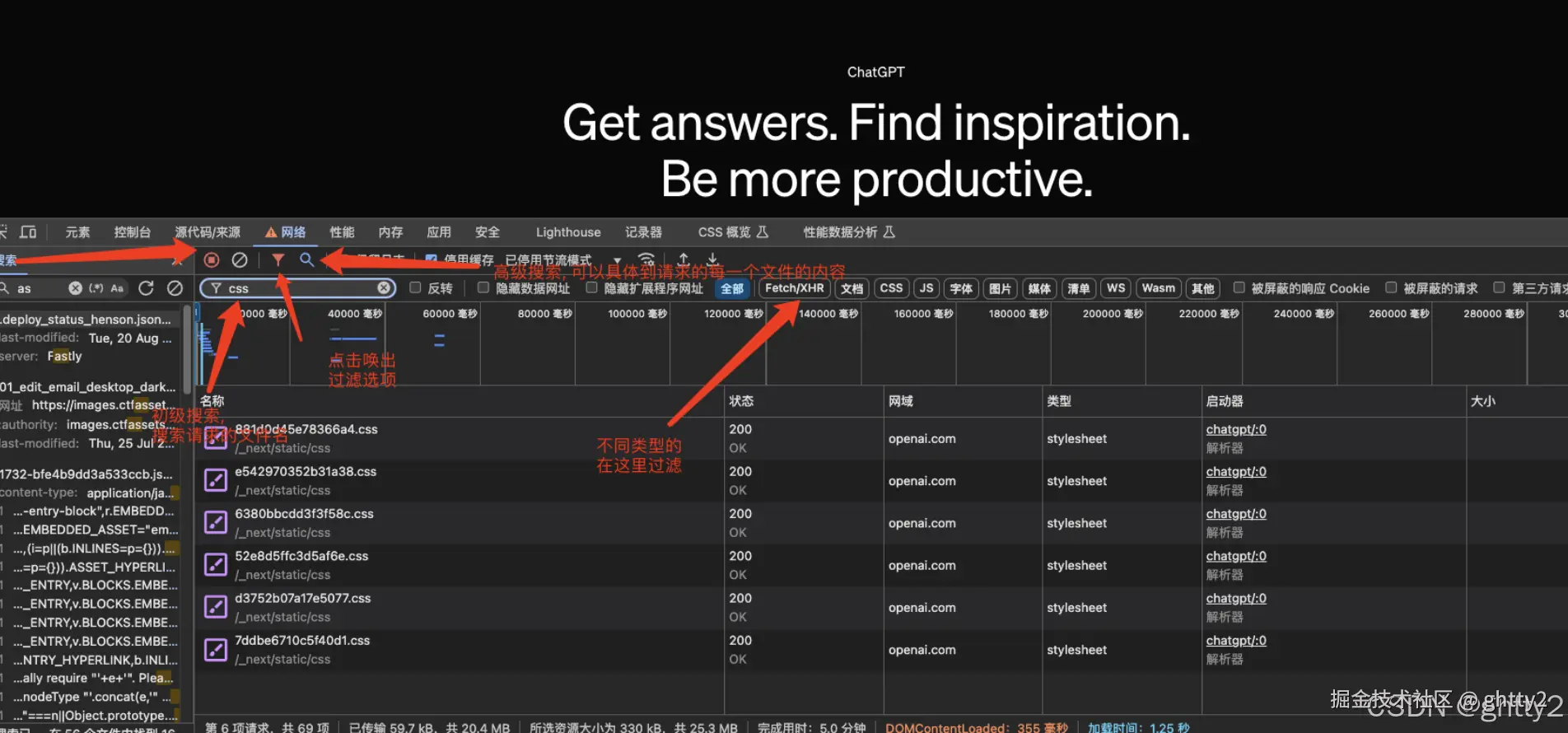
Task: Filter by 字体 type
Action: click(961, 288)
